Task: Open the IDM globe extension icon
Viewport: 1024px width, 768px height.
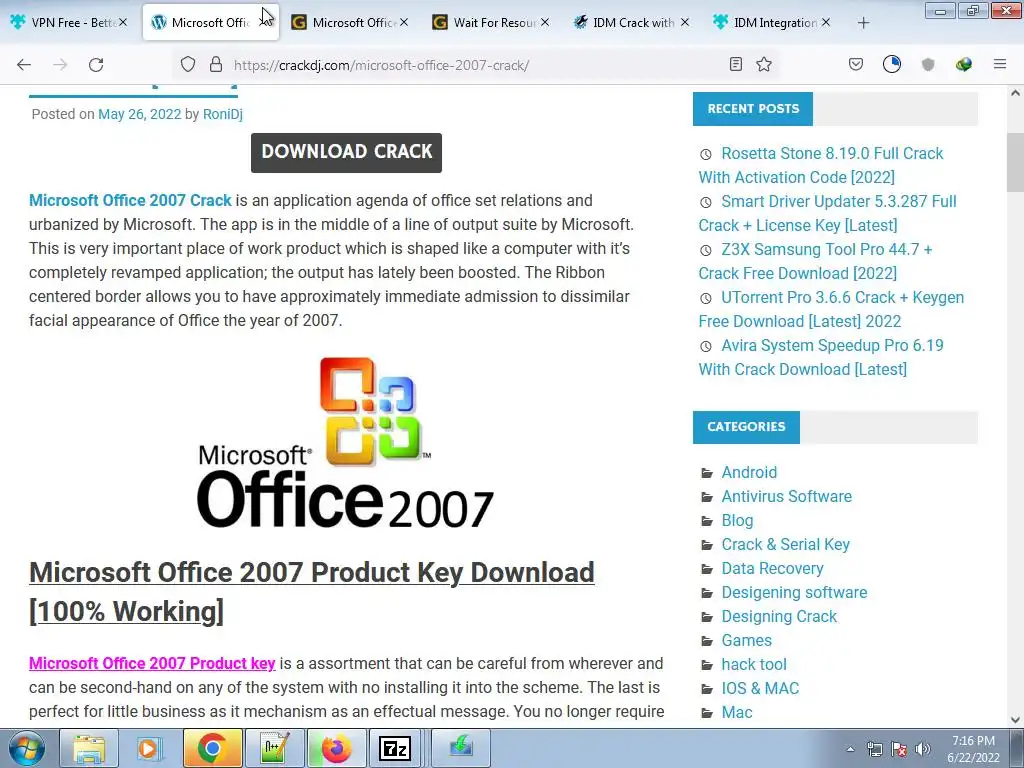Action: click(964, 64)
